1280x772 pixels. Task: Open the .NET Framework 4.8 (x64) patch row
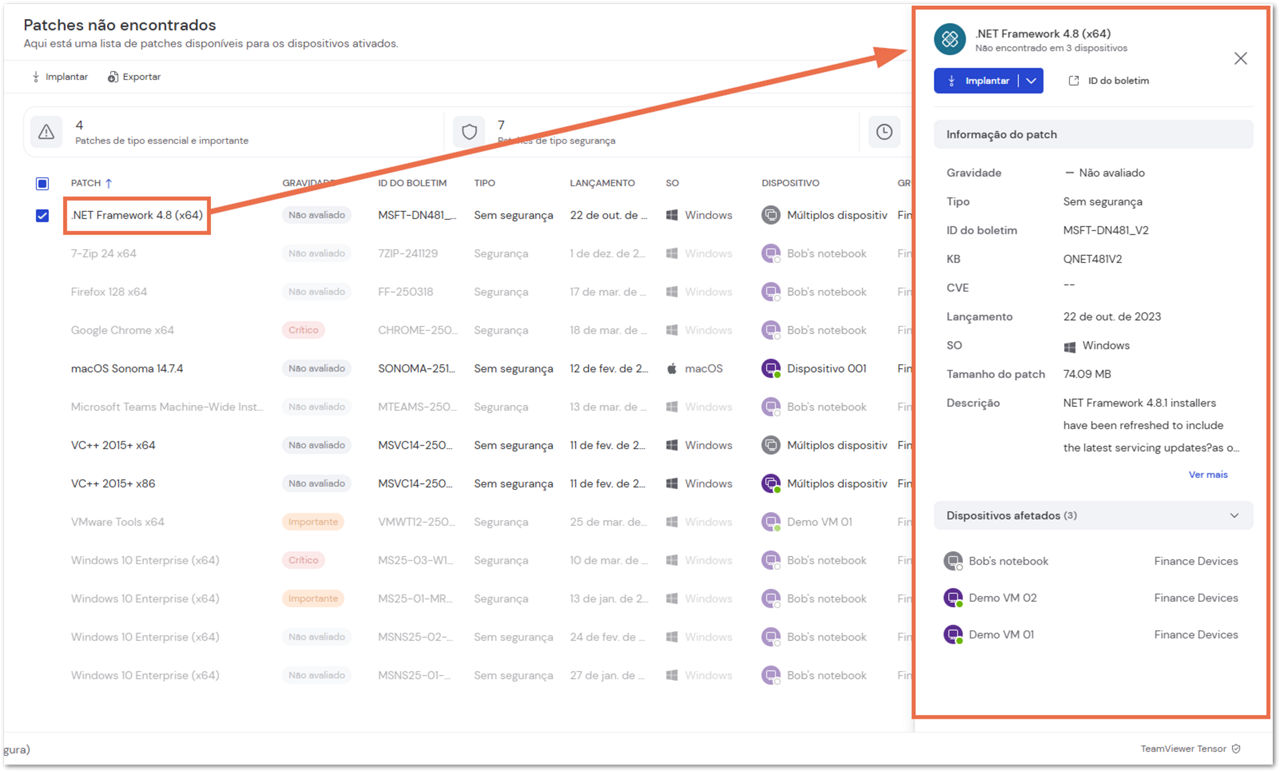pyautogui.click(x=137, y=215)
